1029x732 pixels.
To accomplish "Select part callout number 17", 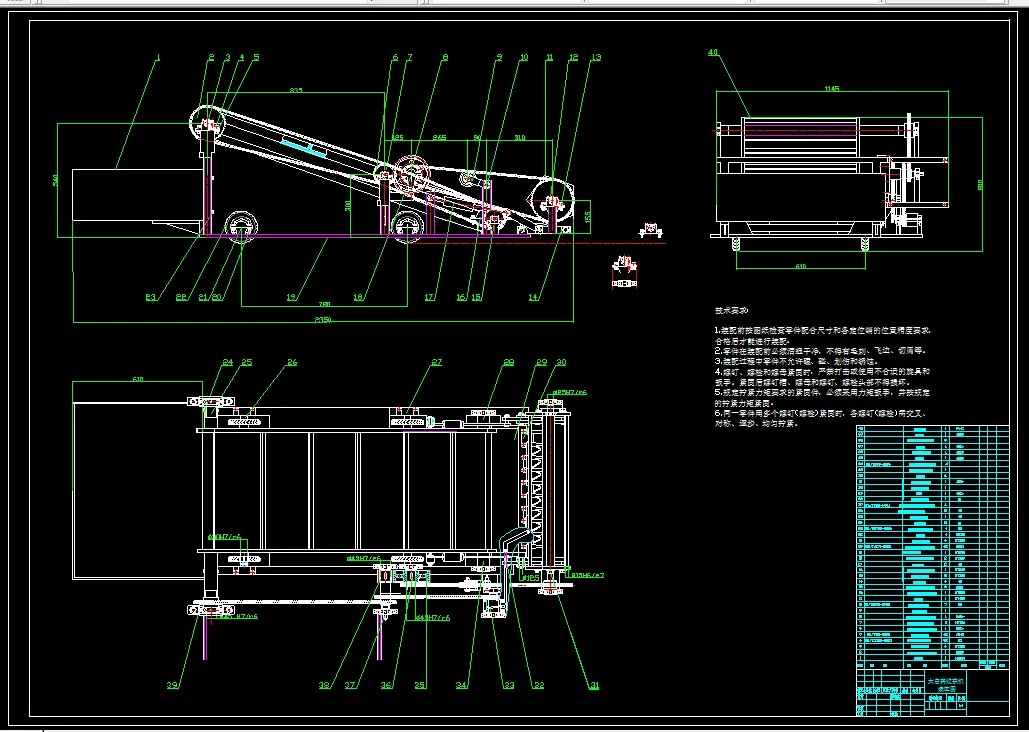I will pyautogui.click(x=429, y=297).
